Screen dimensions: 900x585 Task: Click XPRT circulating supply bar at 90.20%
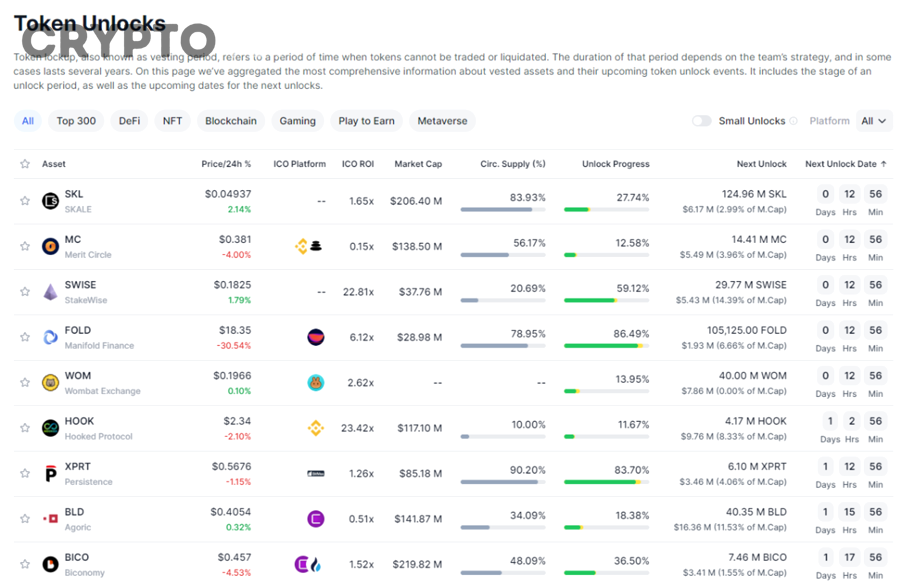click(503, 482)
